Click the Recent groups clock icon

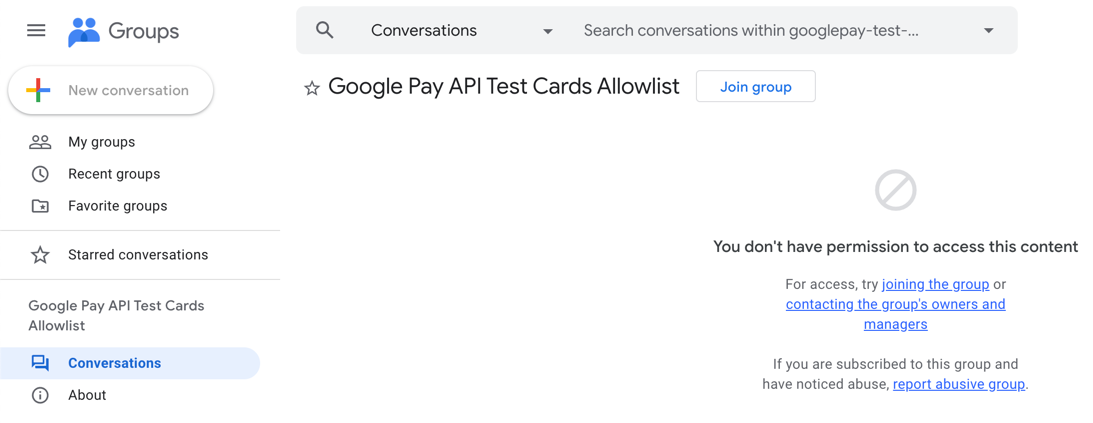pos(40,174)
